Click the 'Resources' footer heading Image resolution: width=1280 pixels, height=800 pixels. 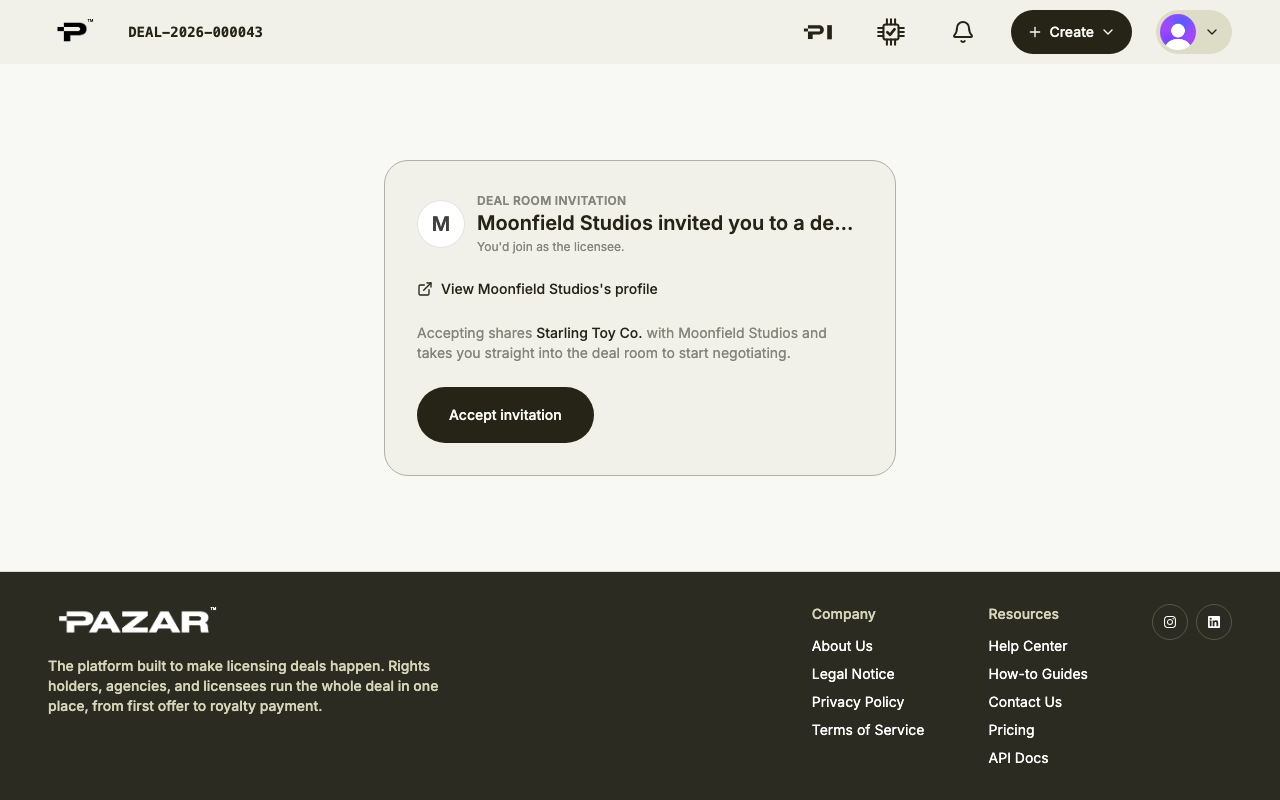click(1023, 614)
